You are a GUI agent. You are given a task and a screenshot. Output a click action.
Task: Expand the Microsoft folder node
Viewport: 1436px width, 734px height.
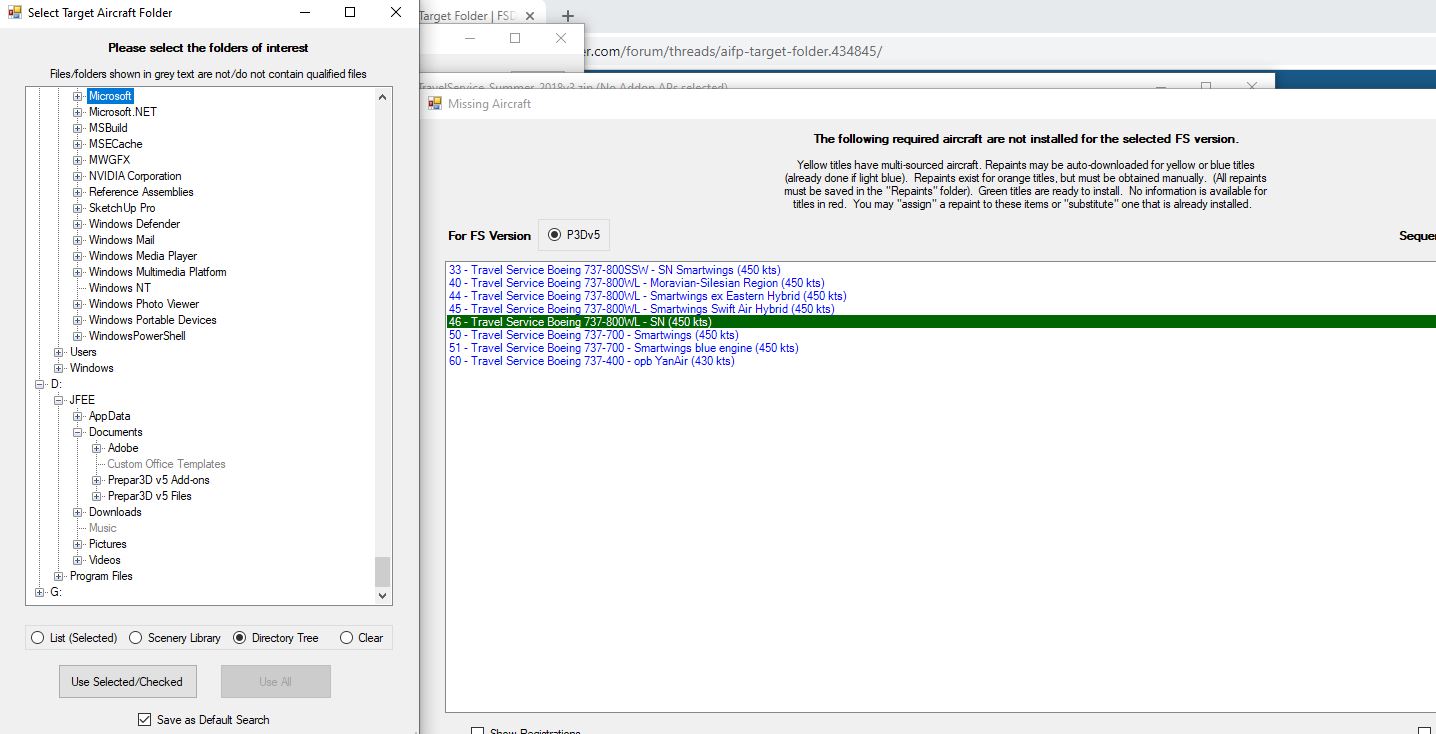point(78,96)
